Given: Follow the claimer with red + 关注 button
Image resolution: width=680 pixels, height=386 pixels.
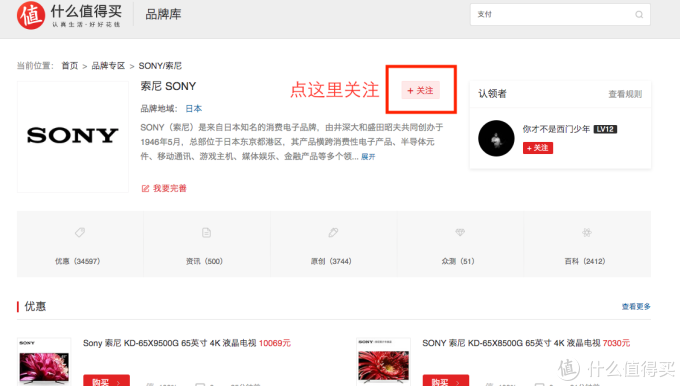Looking at the screenshot, I should coord(538,148).
